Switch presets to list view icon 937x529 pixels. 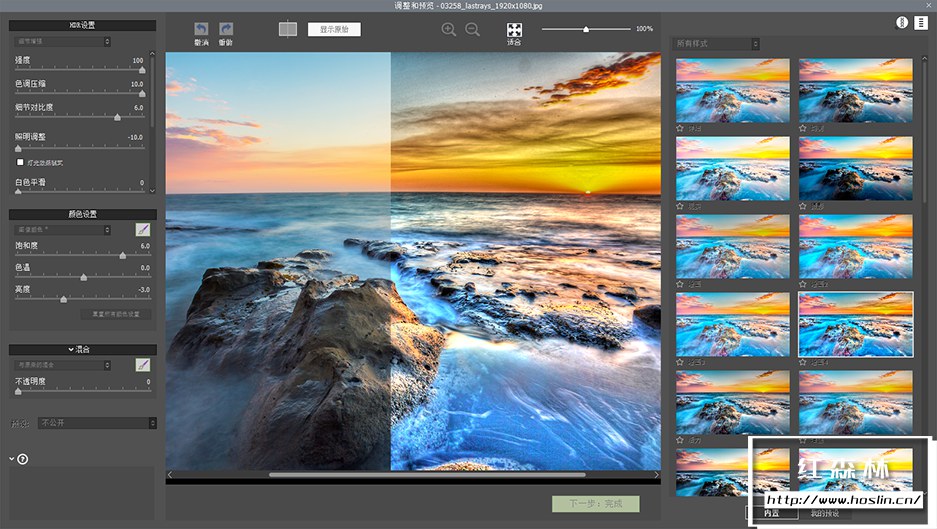tap(920, 22)
